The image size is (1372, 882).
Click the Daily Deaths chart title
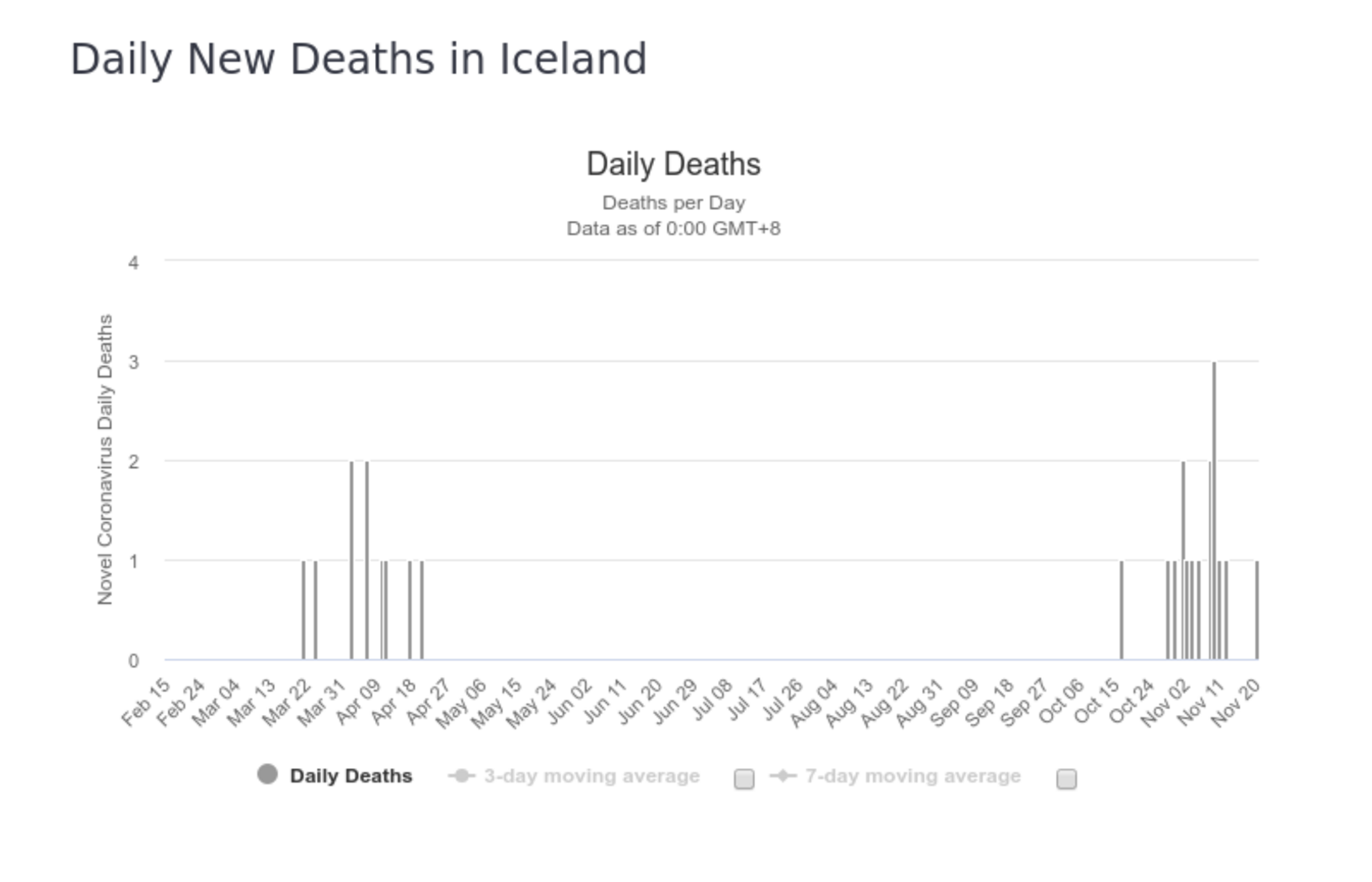click(674, 164)
